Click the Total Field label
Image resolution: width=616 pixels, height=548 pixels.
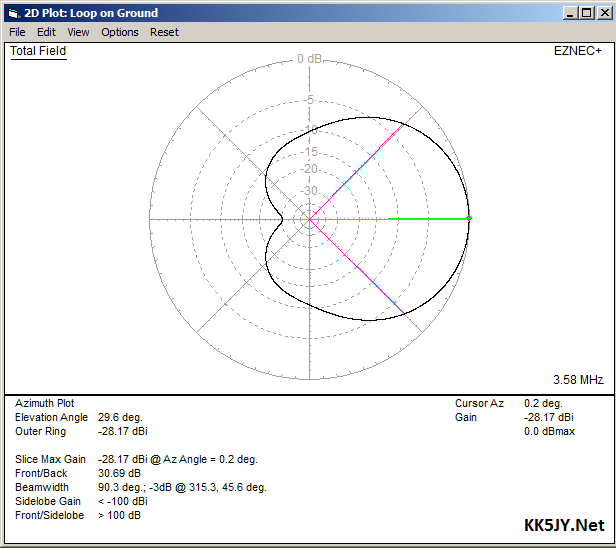tap(38, 51)
